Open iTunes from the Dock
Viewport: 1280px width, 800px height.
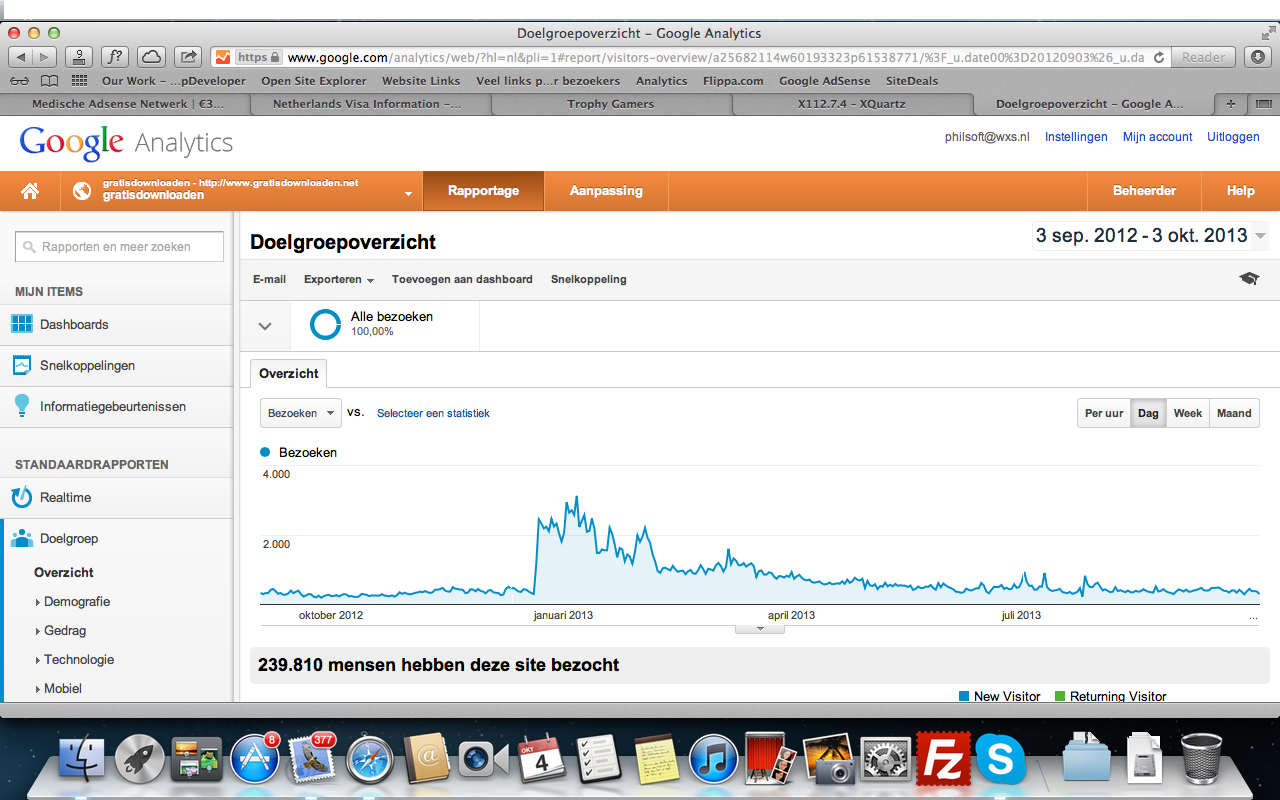(714, 760)
